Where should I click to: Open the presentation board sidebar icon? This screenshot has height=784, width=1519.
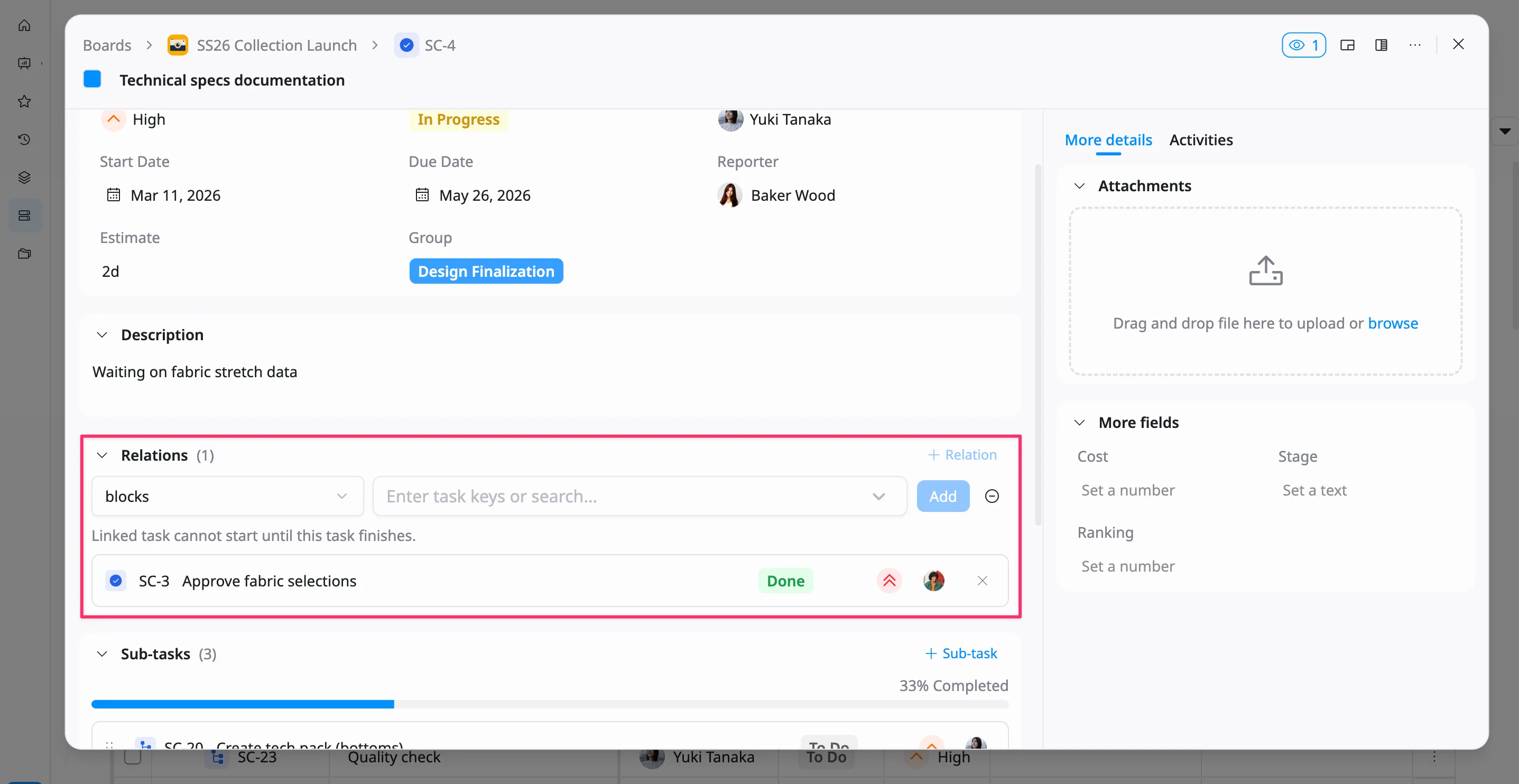24,63
